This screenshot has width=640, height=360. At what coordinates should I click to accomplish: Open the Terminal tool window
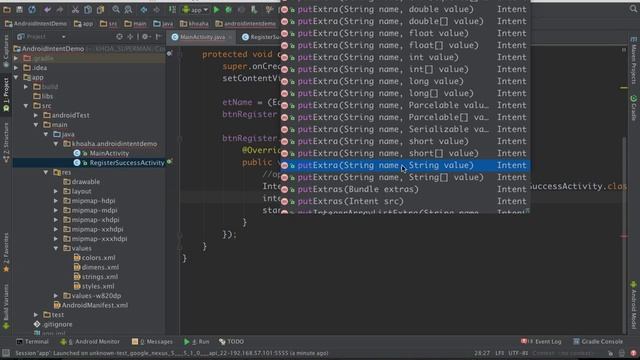pos(33,341)
